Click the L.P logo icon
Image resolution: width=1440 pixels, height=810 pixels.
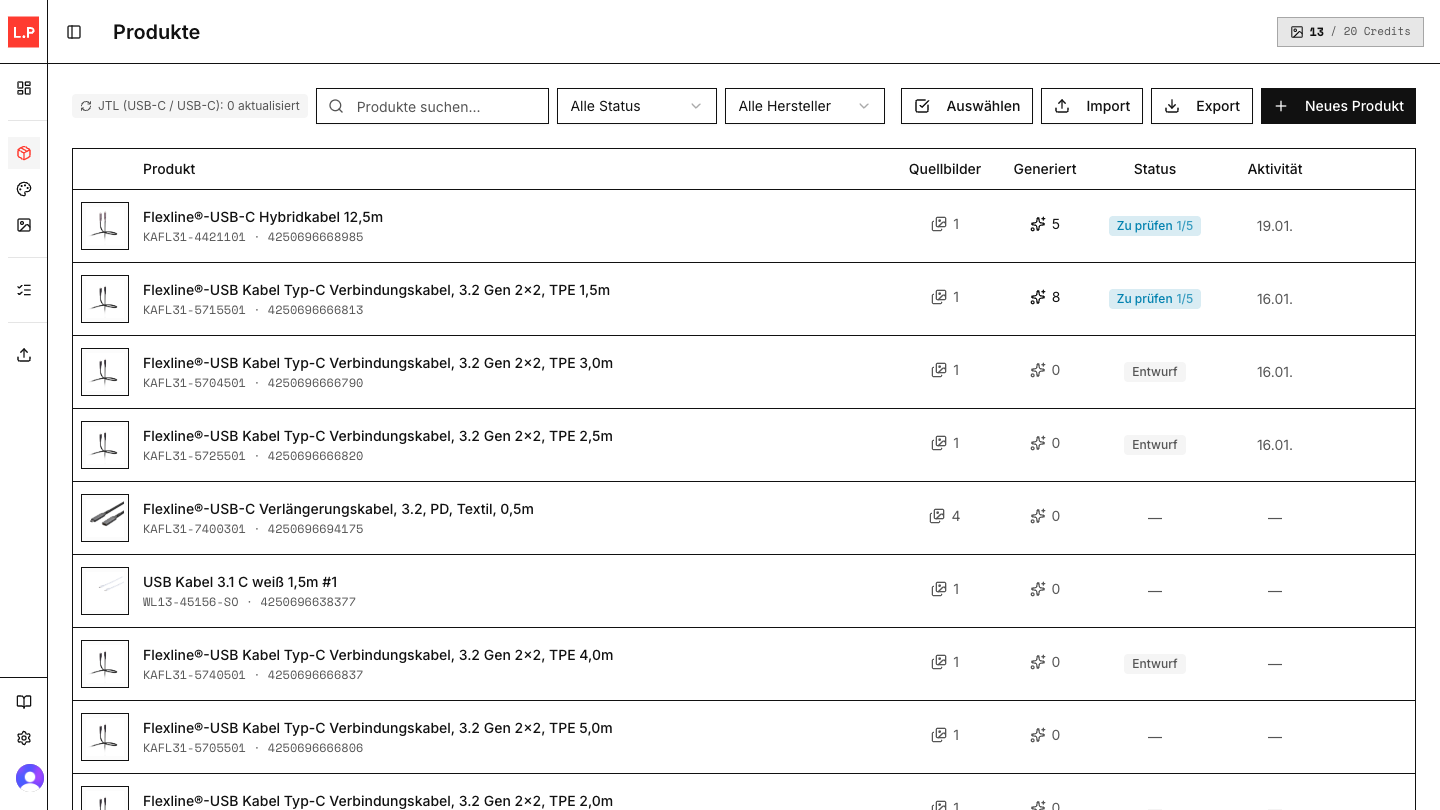pyautogui.click(x=24, y=32)
